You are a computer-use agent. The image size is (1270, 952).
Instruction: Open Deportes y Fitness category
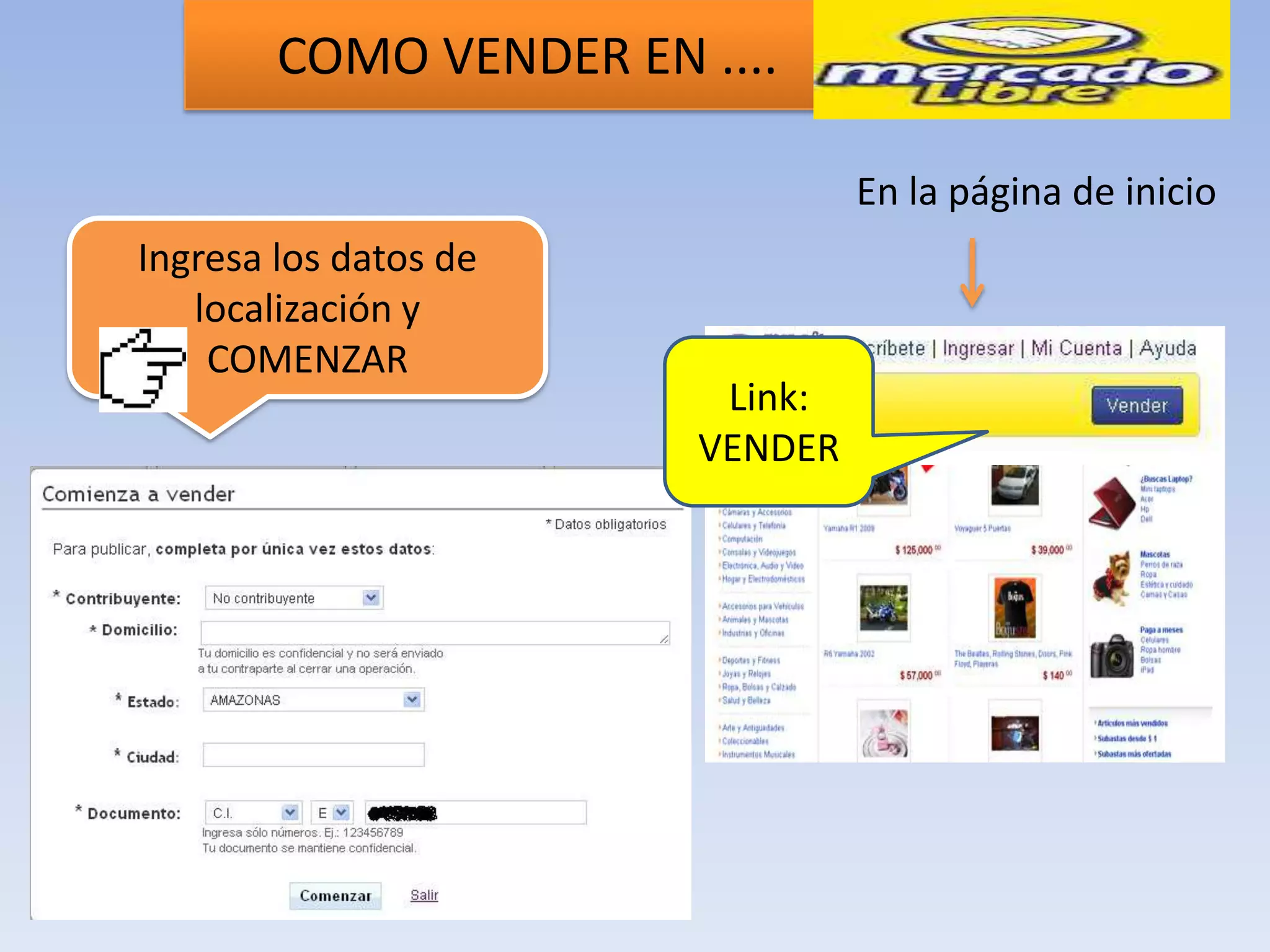pyautogui.click(x=750, y=660)
